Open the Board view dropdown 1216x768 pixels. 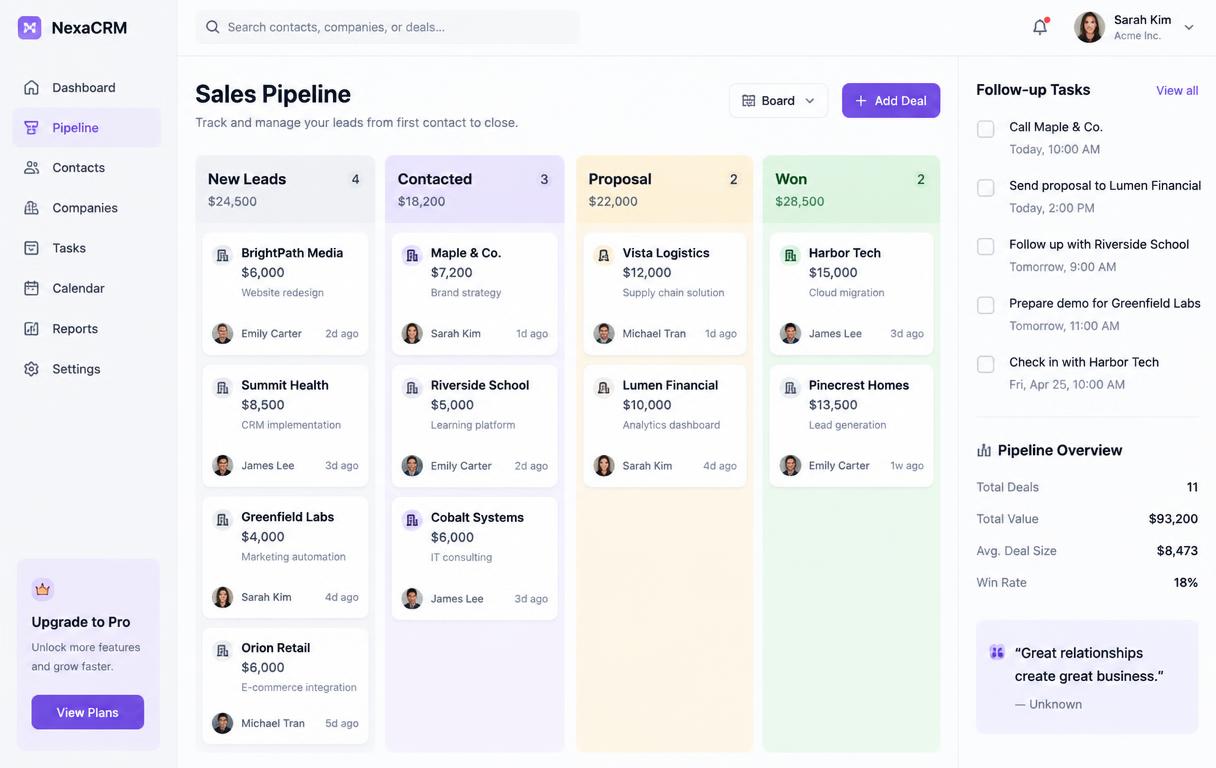coord(778,100)
